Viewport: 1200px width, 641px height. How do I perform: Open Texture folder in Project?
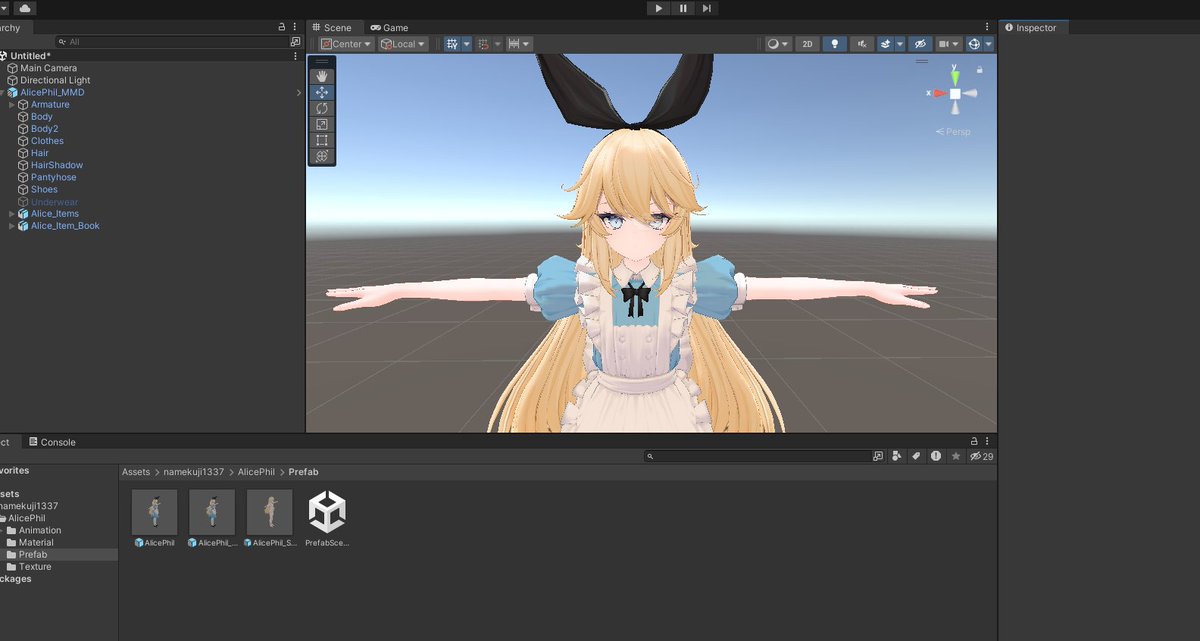point(35,567)
